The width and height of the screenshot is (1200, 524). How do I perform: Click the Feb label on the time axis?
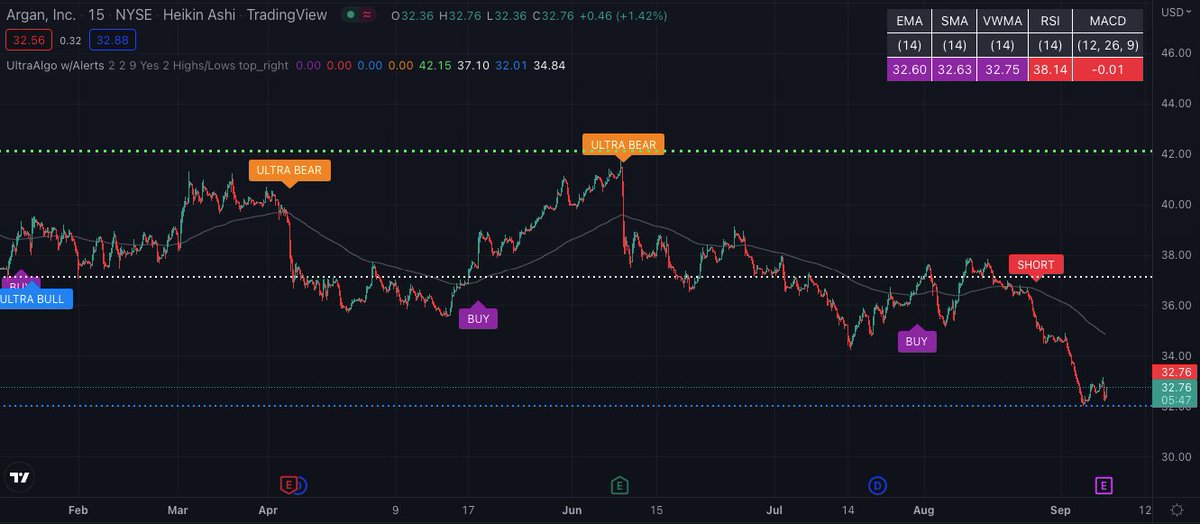pos(78,510)
